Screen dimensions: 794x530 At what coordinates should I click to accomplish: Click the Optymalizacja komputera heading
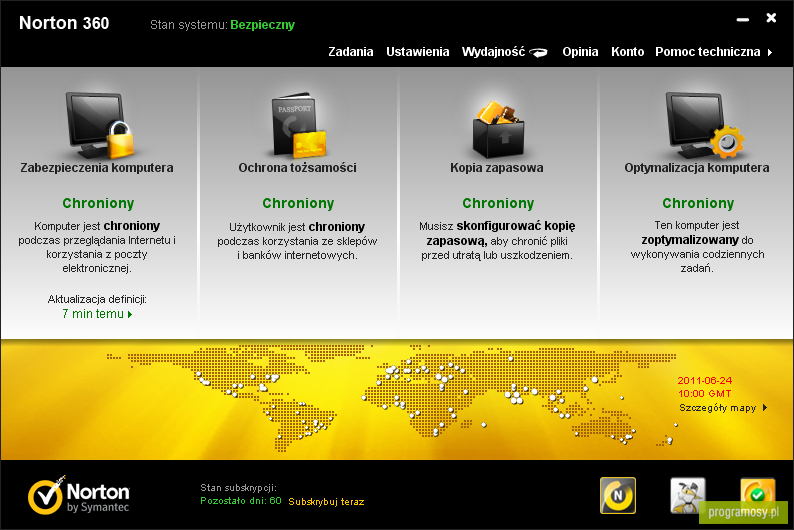(697, 168)
